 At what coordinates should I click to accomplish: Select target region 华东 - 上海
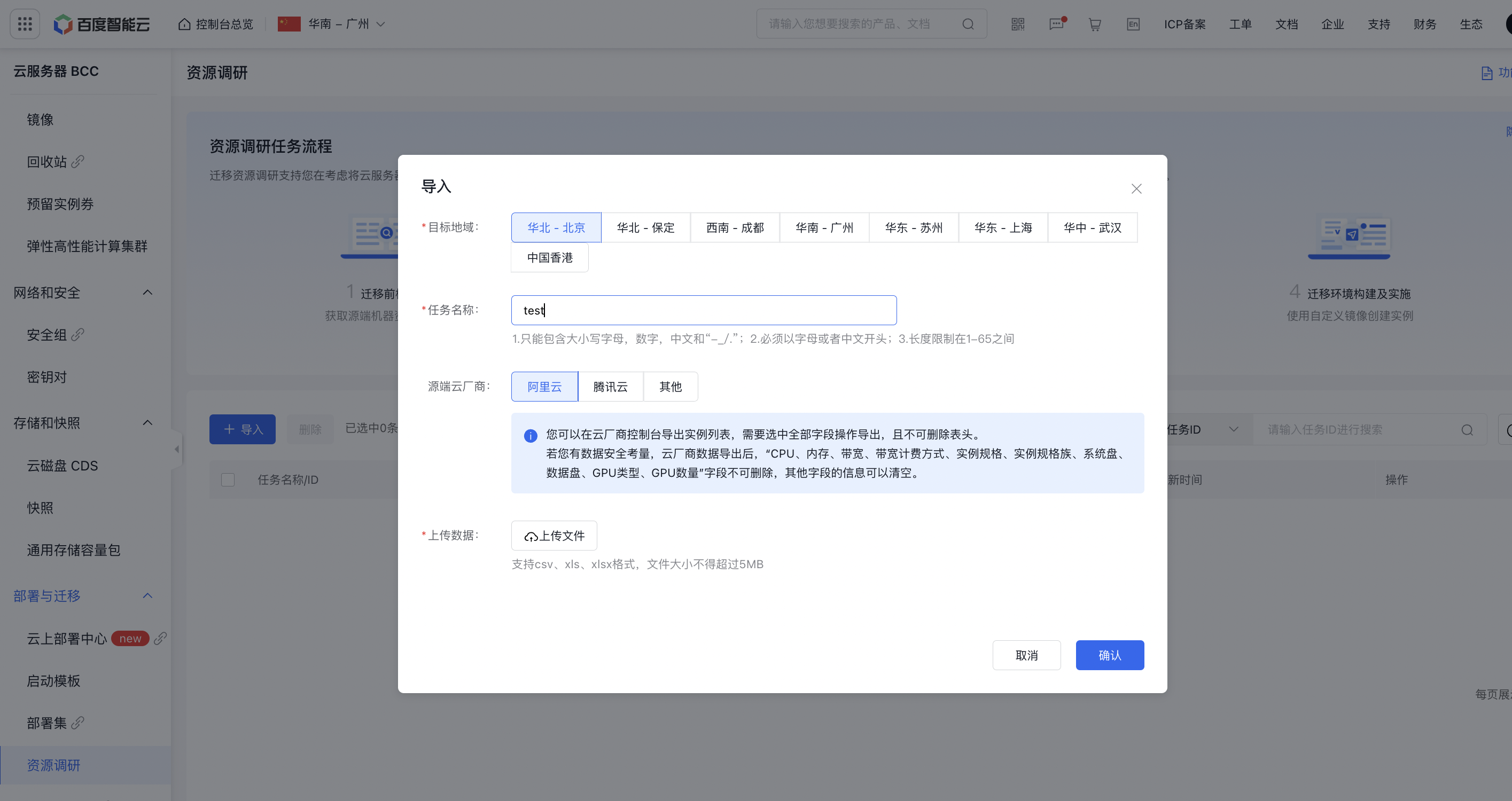1003,227
